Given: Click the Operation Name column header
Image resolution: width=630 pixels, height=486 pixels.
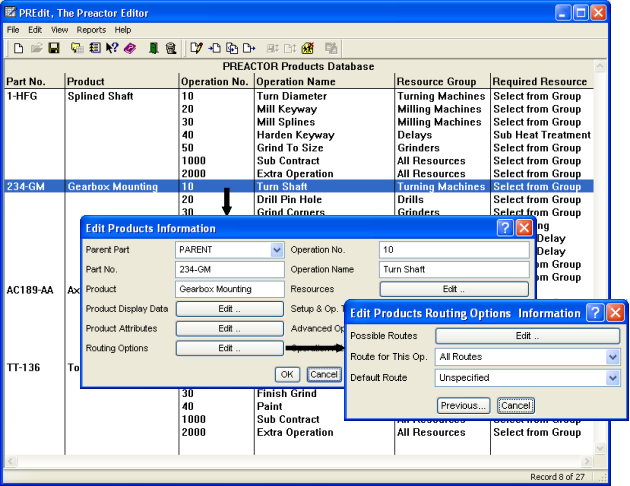Looking at the screenshot, I should click(x=296, y=82).
